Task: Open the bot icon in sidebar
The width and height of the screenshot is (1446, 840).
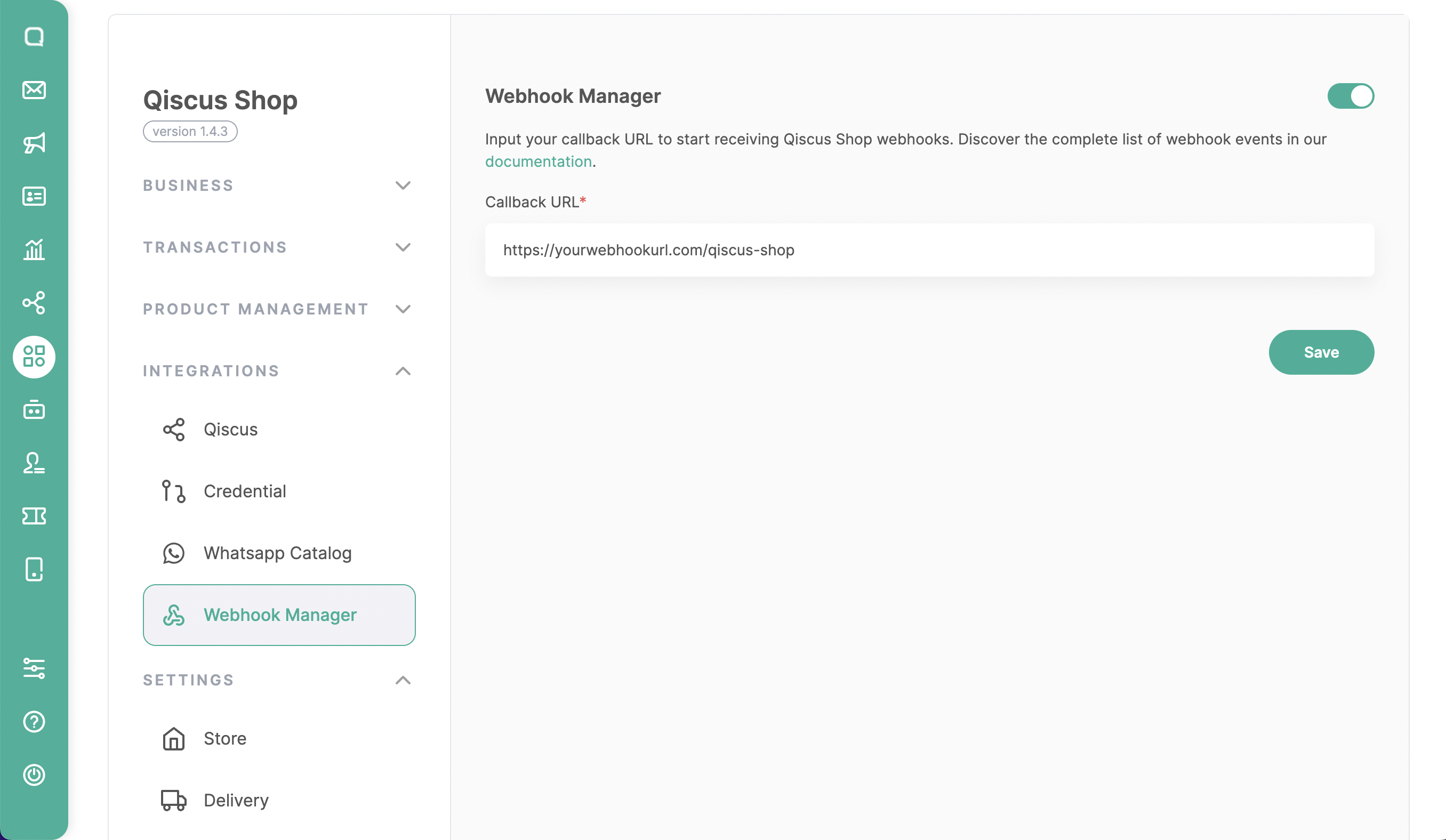Action: pos(34,410)
